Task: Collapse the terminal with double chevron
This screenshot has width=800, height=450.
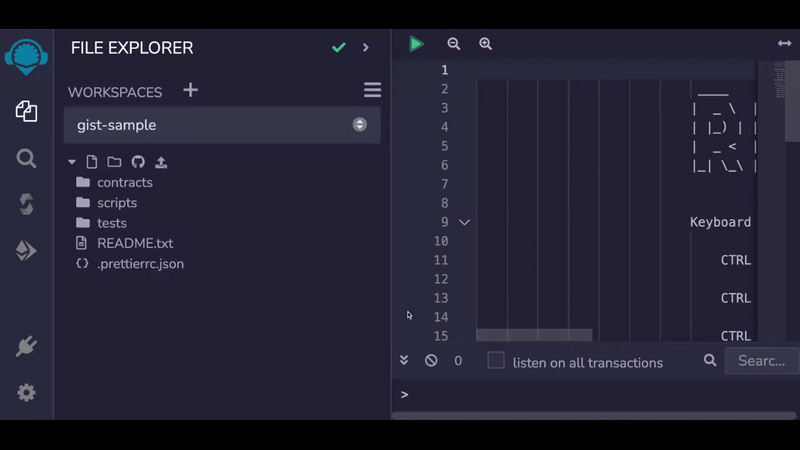Action: 404,361
